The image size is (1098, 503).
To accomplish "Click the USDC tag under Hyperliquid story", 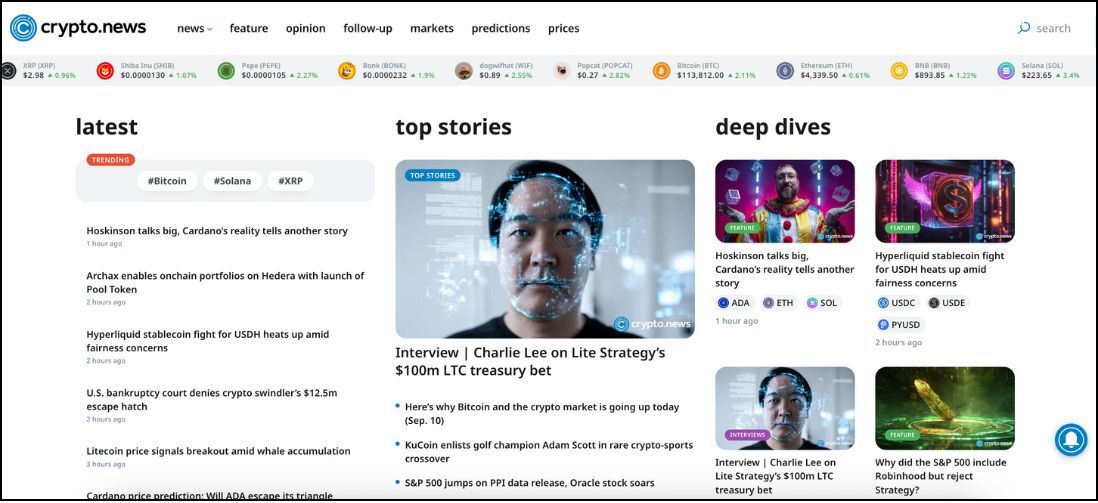I will point(898,303).
